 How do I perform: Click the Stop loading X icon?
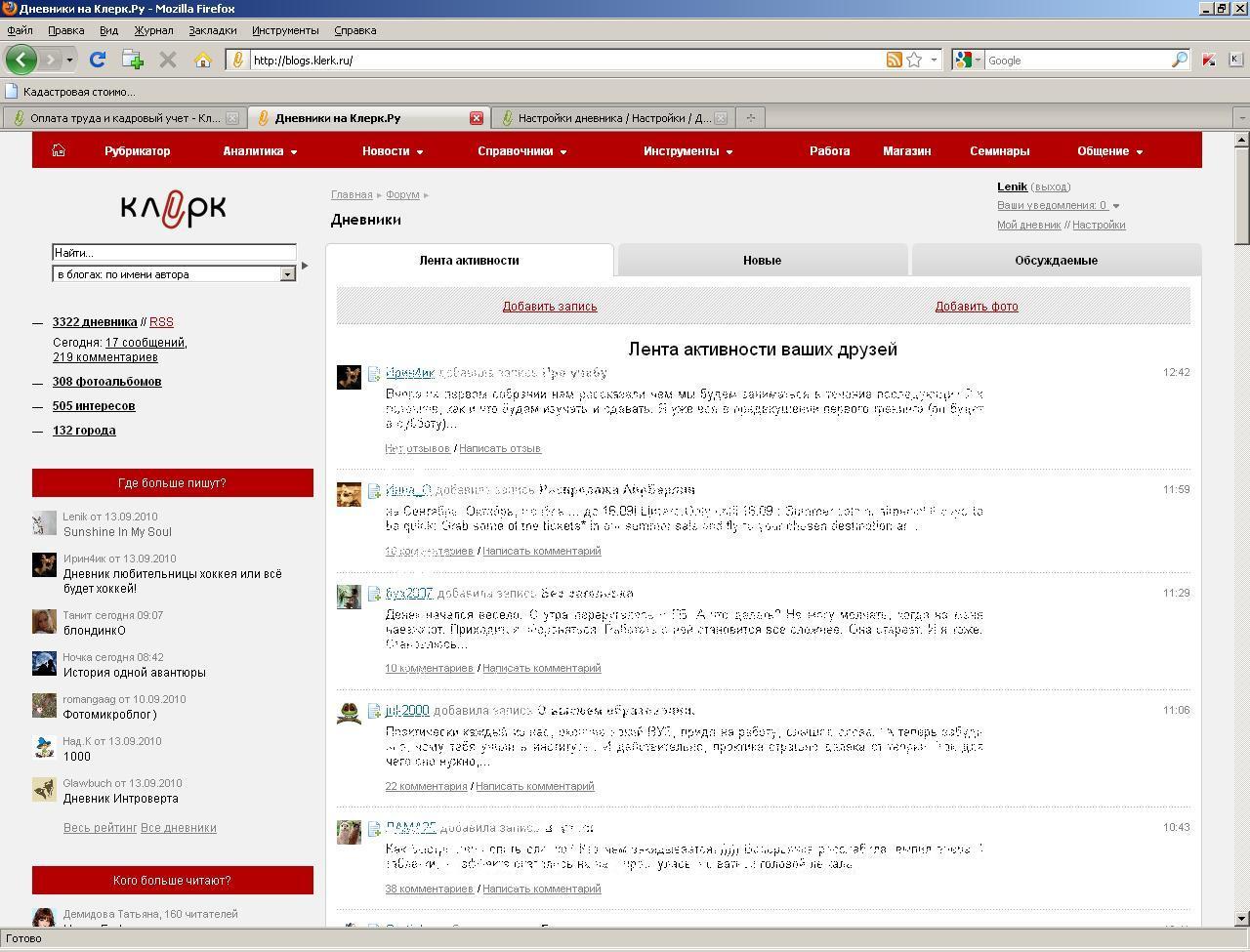(168, 60)
